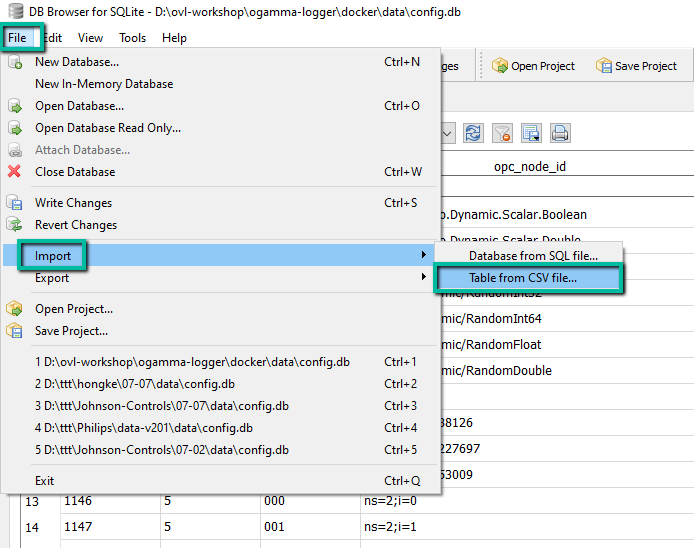Click the save table as icon
The height and width of the screenshot is (548, 694).
click(531, 133)
